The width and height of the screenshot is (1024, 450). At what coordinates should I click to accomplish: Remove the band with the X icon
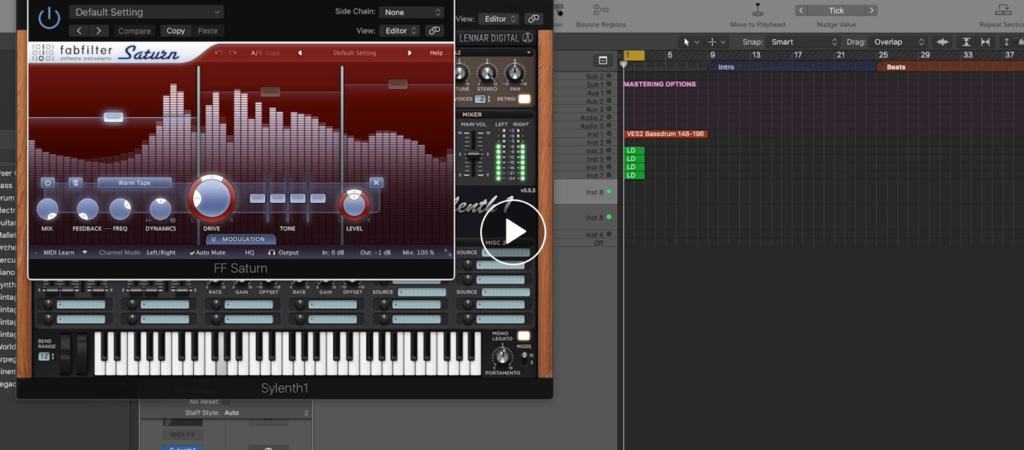pyautogui.click(x=376, y=183)
